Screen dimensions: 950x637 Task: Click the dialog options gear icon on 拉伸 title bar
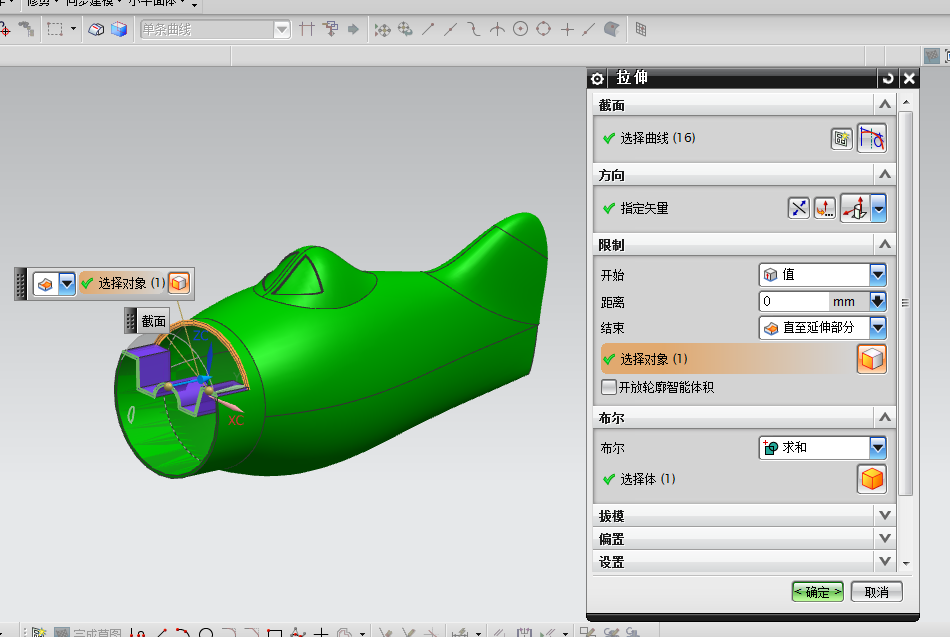(x=596, y=77)
